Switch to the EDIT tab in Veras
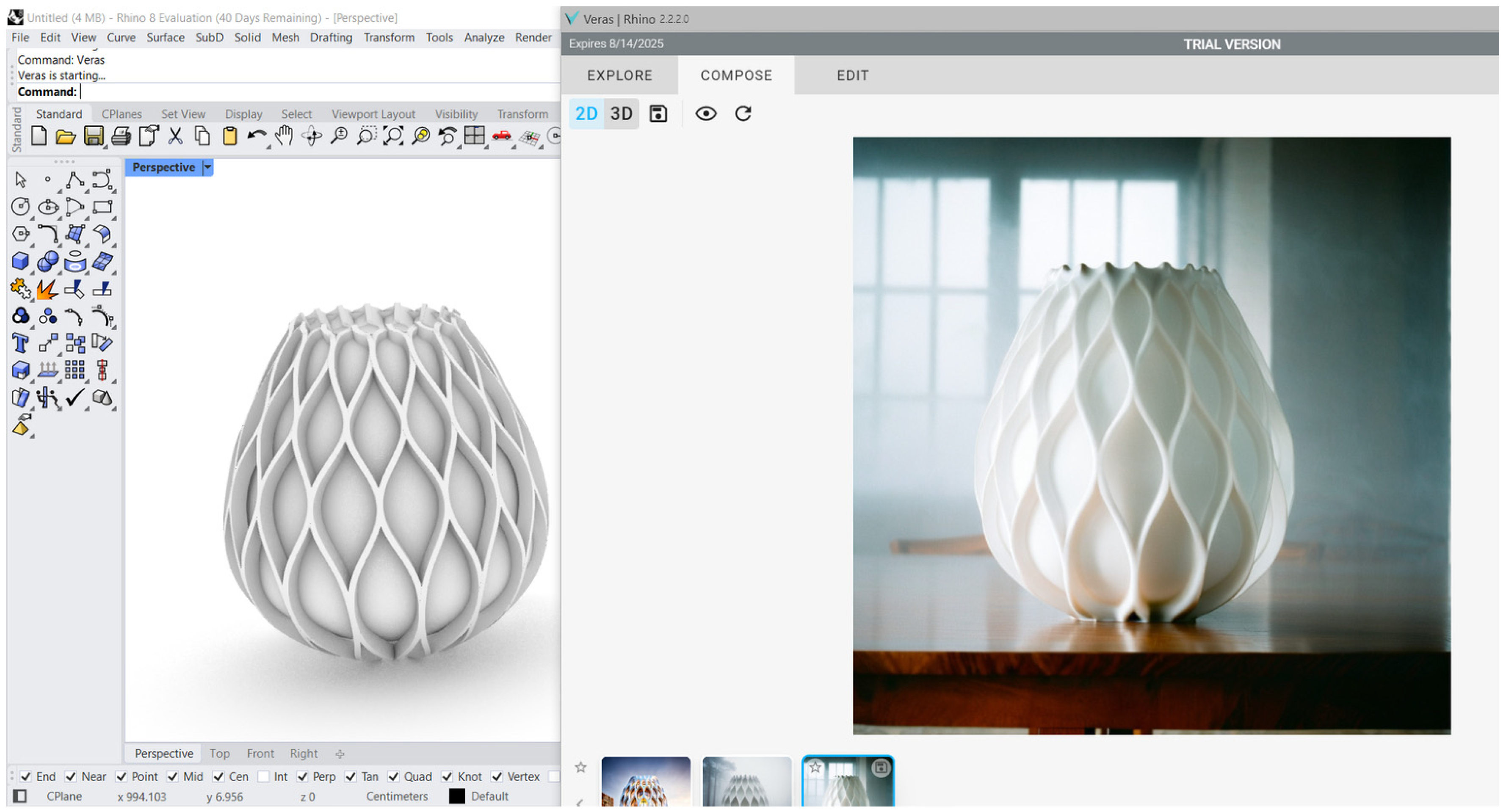Screen dimensions: 1506x812 (852, 75)
